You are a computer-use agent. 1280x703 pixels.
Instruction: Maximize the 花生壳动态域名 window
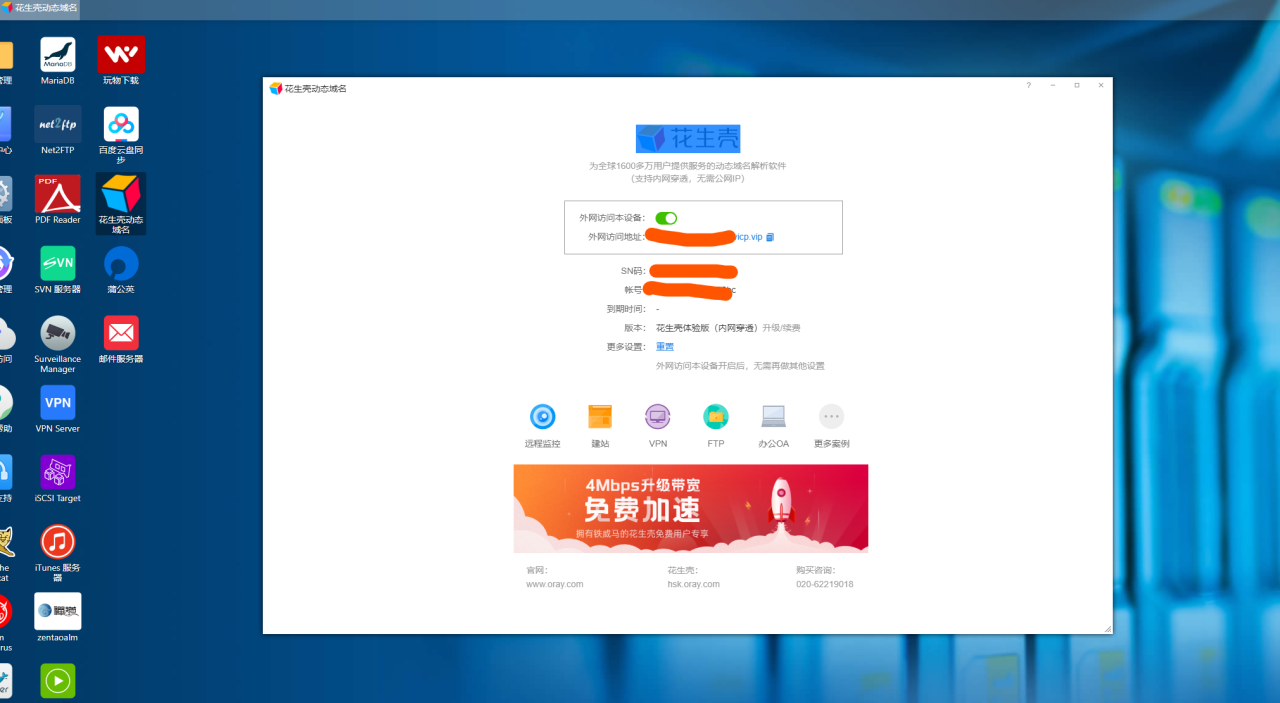pyautogui.click(x=1077, y=86)
